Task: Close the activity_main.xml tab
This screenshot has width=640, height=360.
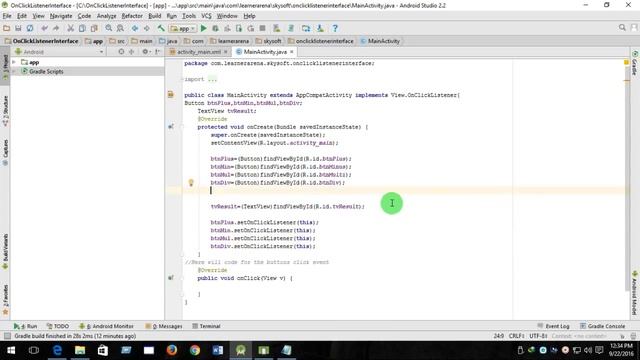Action: (x=225, y=52)
